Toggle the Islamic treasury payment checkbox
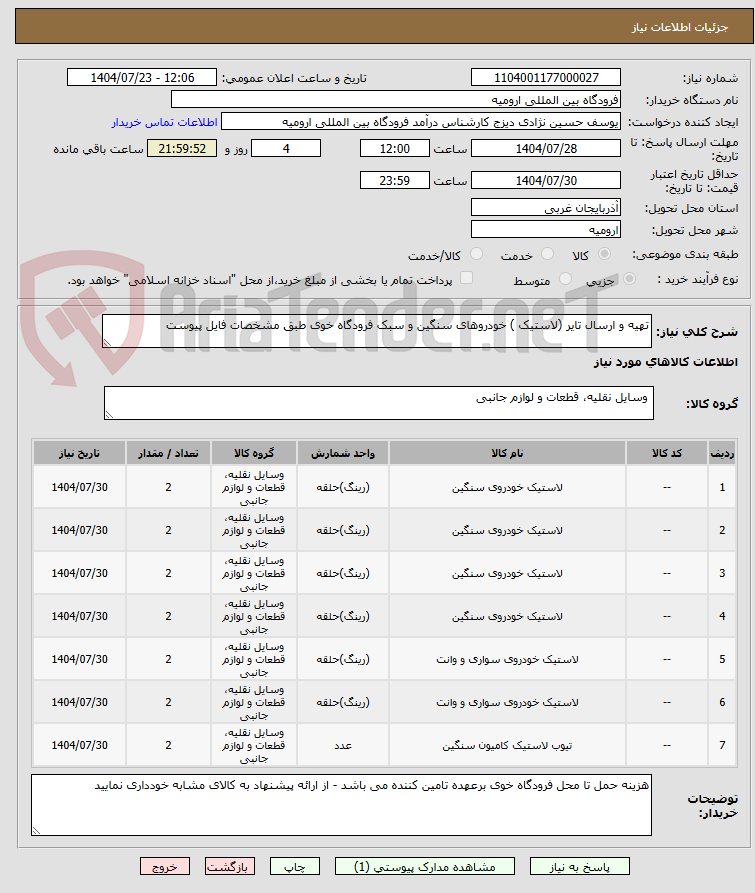This screenshot has width=755, height=893. [466, 278]
